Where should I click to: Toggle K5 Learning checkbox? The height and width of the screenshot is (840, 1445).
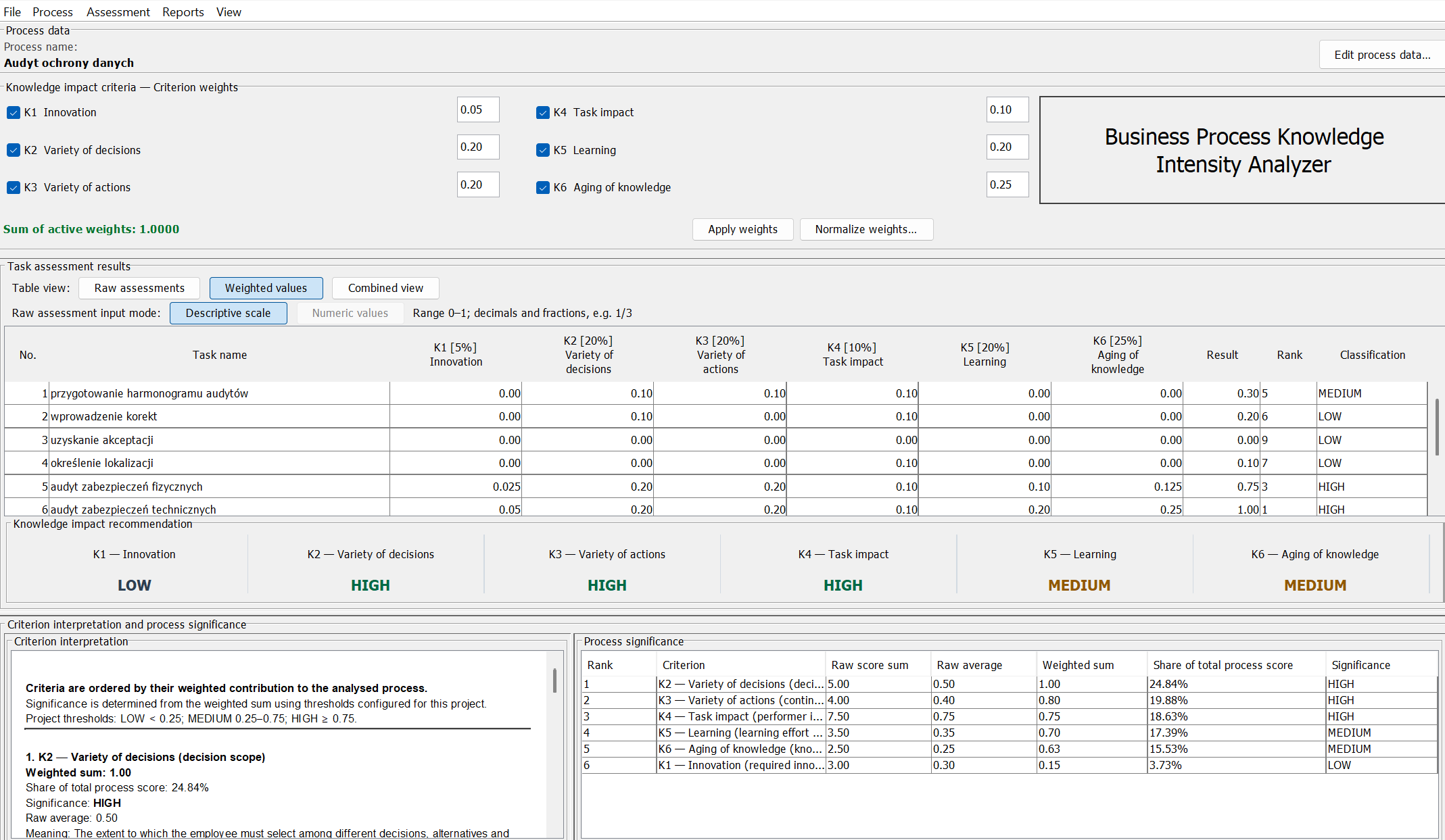543,150
